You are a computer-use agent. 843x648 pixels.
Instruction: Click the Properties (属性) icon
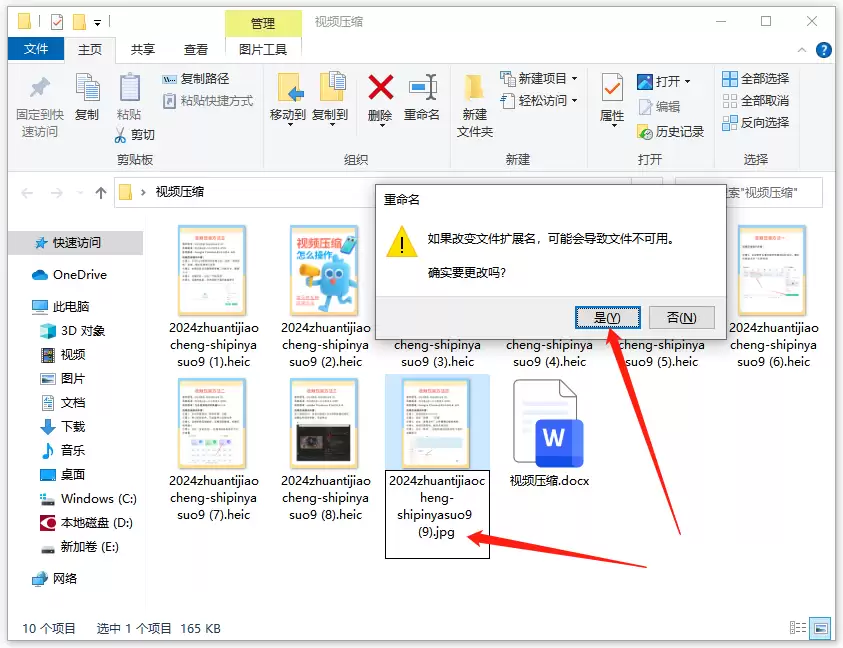click(x=612, y=88)
